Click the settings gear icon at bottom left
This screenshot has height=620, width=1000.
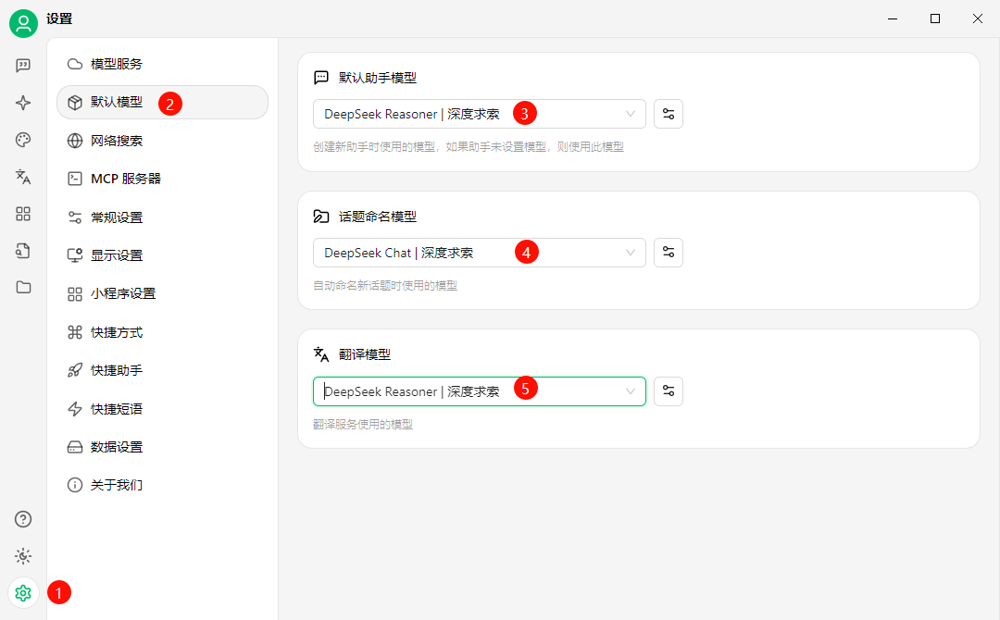coord(23,593)
